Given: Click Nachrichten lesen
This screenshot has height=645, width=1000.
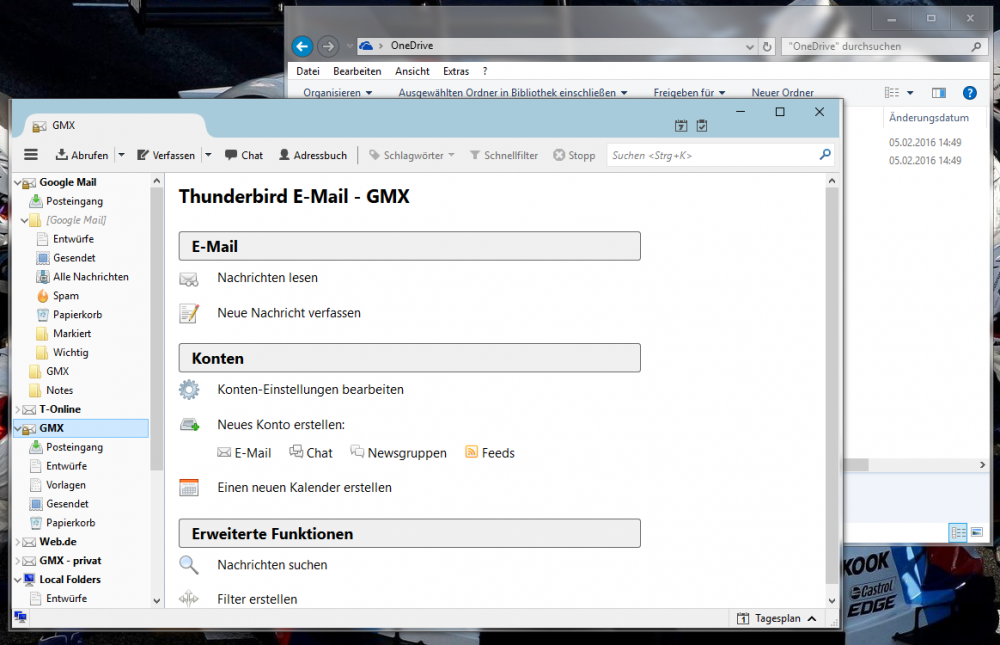Looking at the screenshot, I should pos(267,278).
